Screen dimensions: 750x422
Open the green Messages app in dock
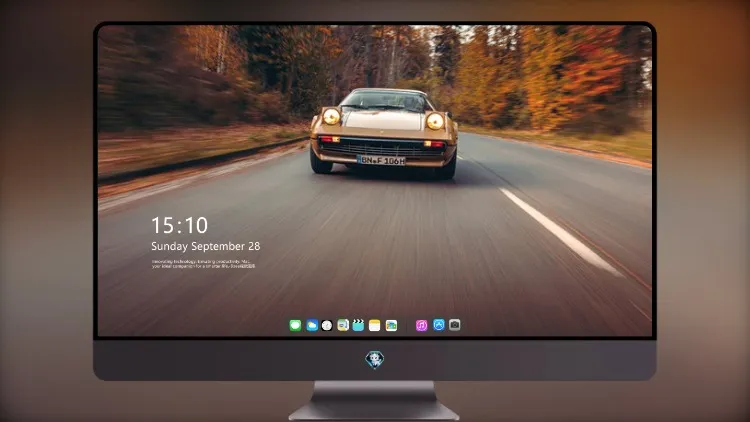[295, 325]
